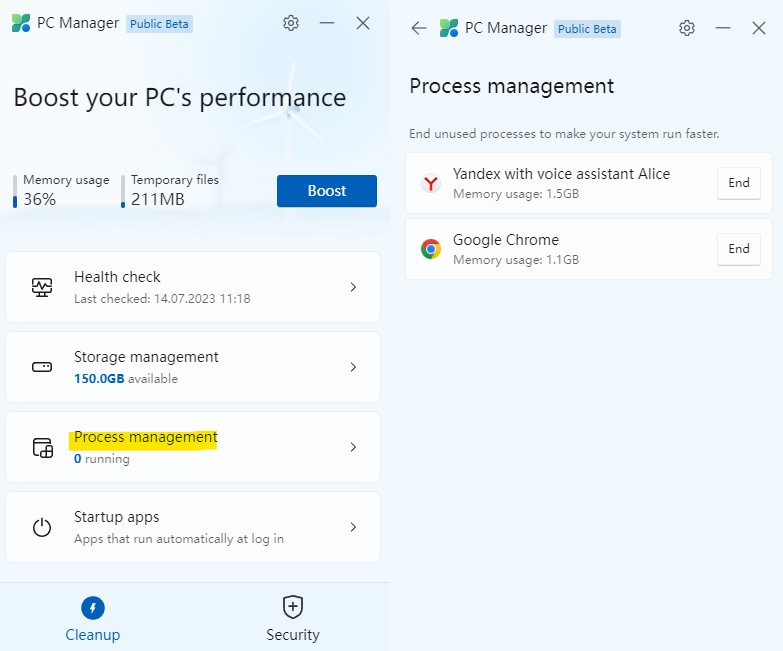Image resolution: width=783 pixels, height=651 pixels.
Task: Click the '36%' memory usage value
Action: (39, 199)
